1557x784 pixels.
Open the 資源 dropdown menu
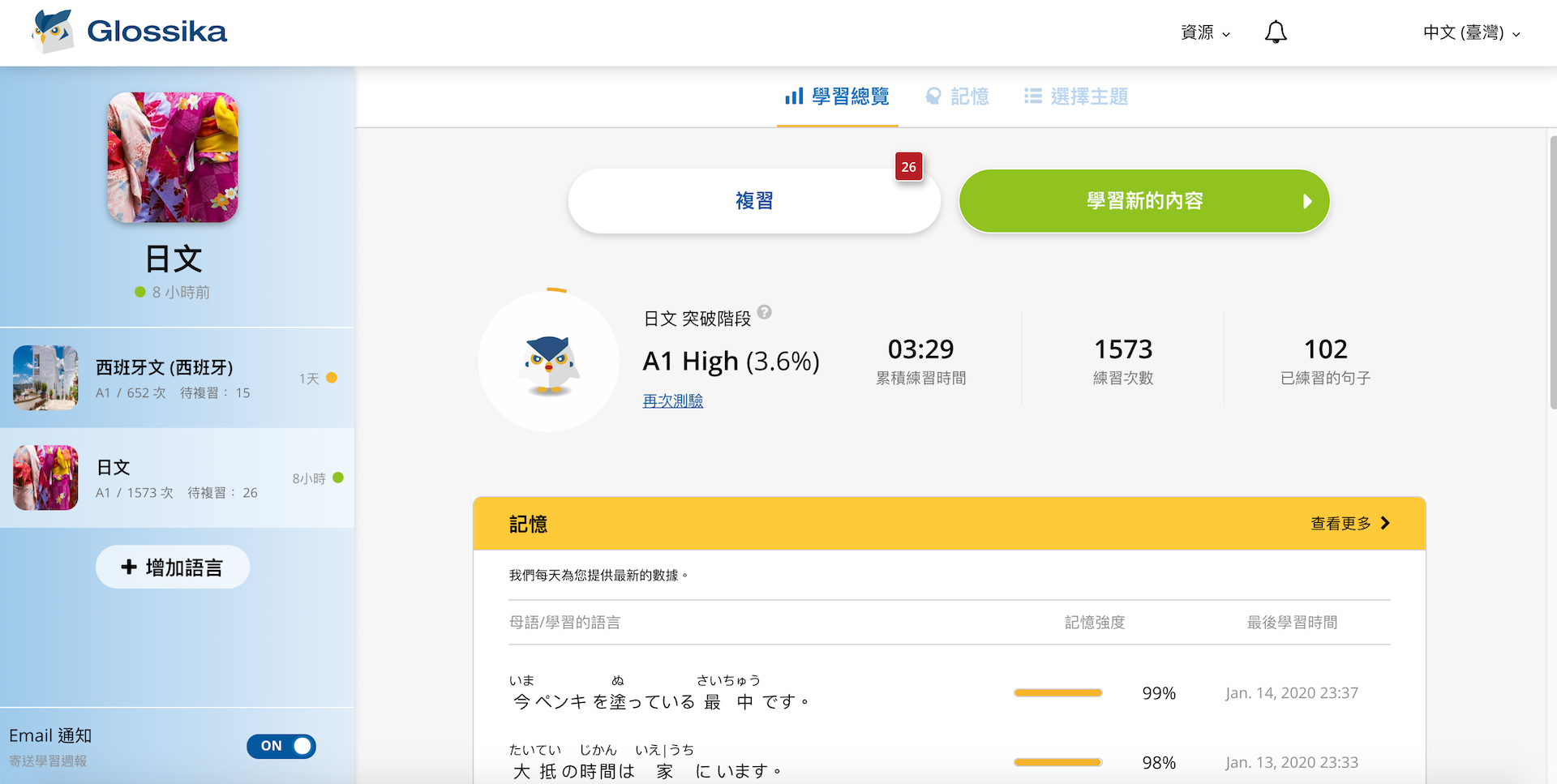click(1205, 32)
